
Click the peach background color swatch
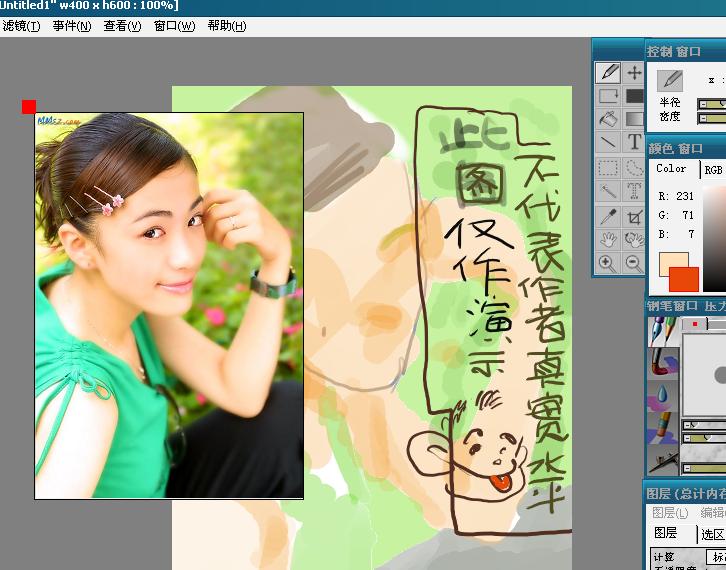point(670,260)
